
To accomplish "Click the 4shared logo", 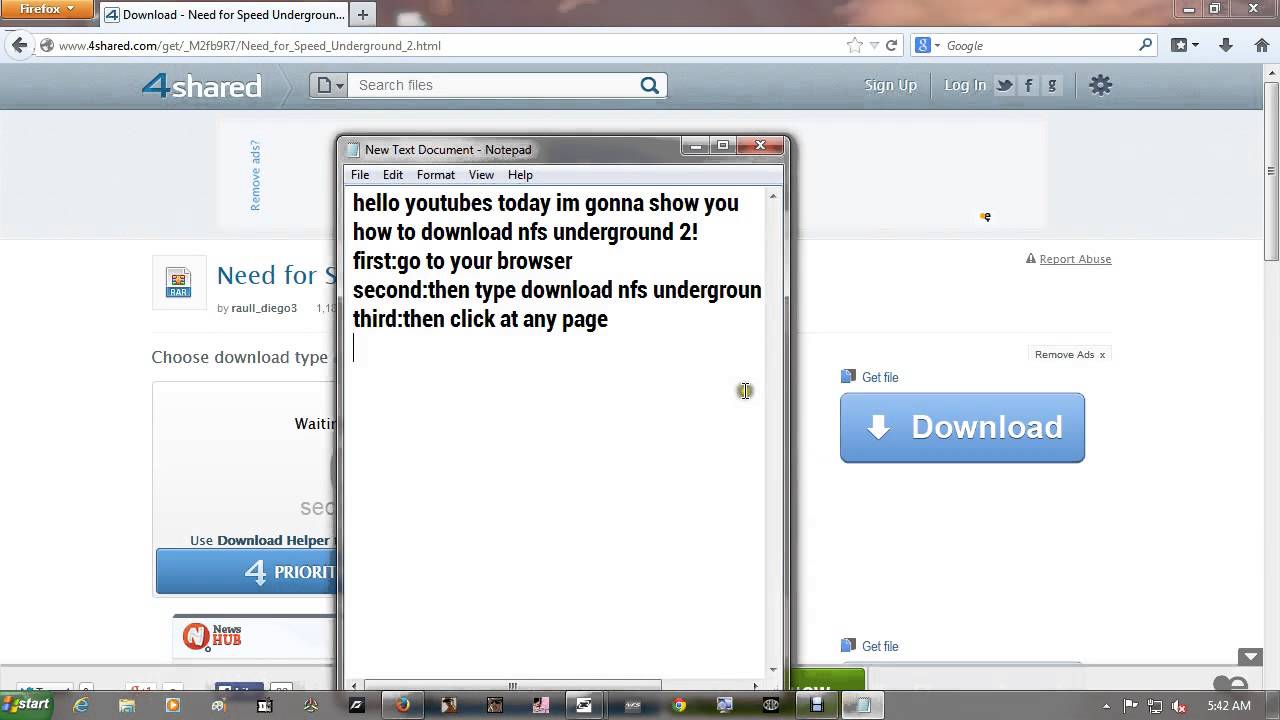I will coord(201,86).
